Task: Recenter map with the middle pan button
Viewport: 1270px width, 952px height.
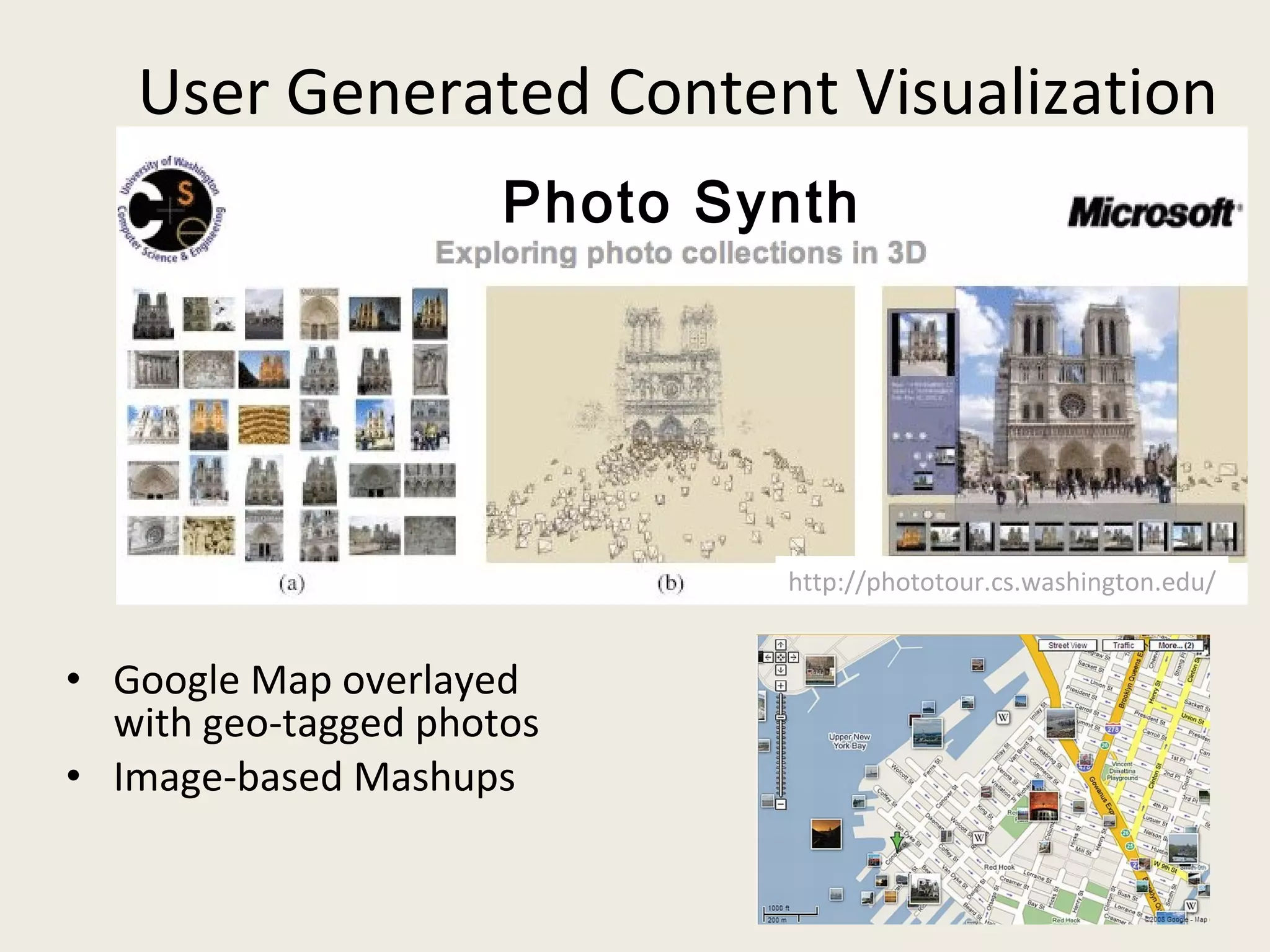Action: click(781, 658)
